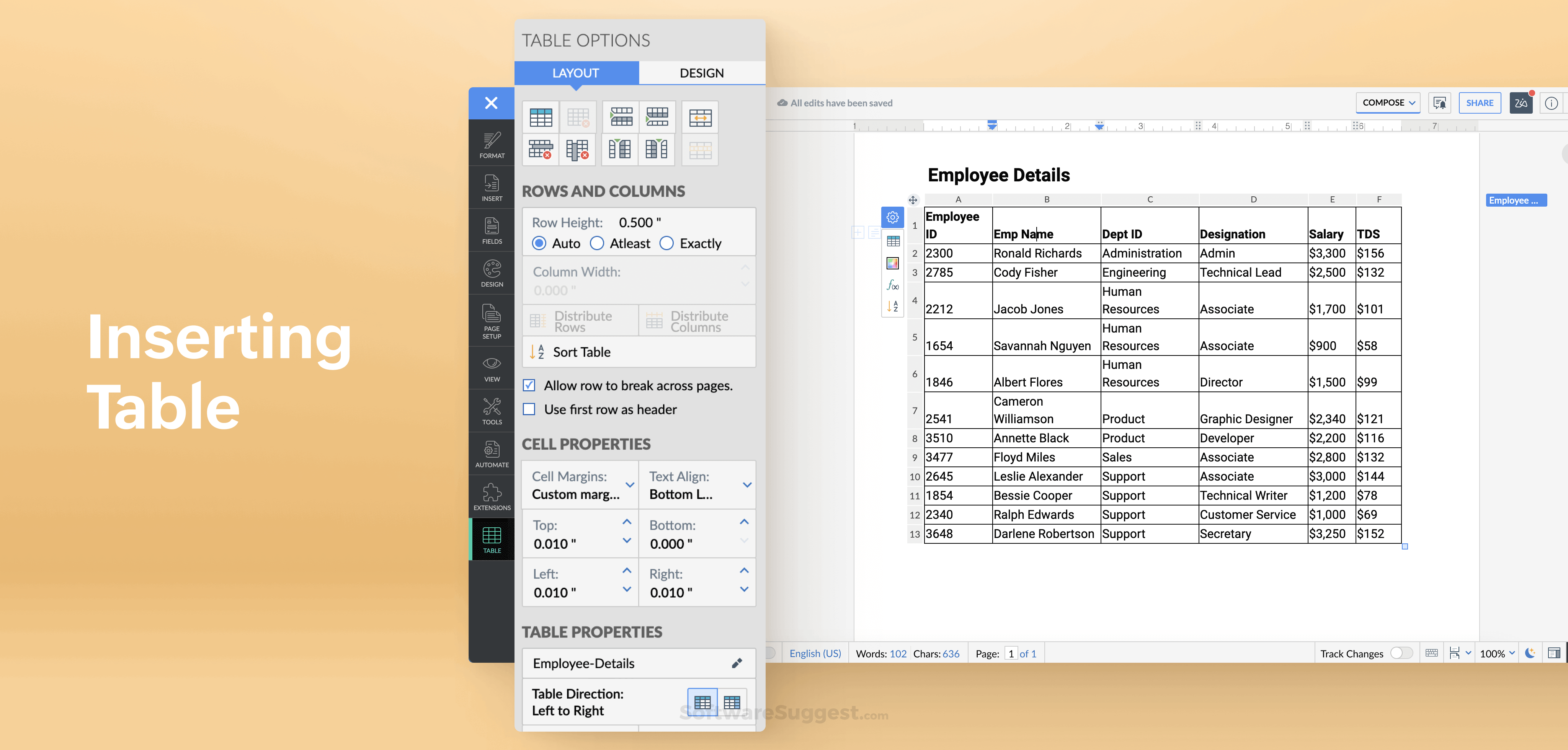This screenshot has height=750, width=1568.
Task: Switch to the DESIGN tab in Table Options
Action: (x=701, y=72)
